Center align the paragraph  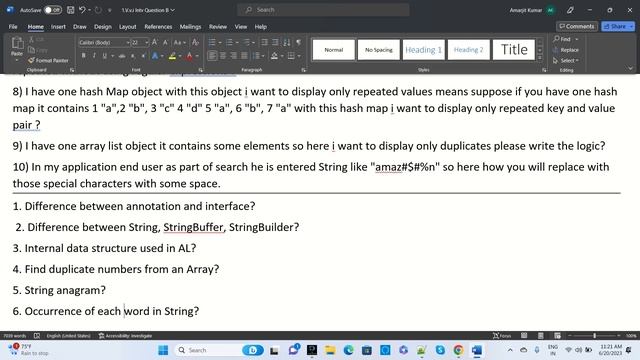[223, 56]
